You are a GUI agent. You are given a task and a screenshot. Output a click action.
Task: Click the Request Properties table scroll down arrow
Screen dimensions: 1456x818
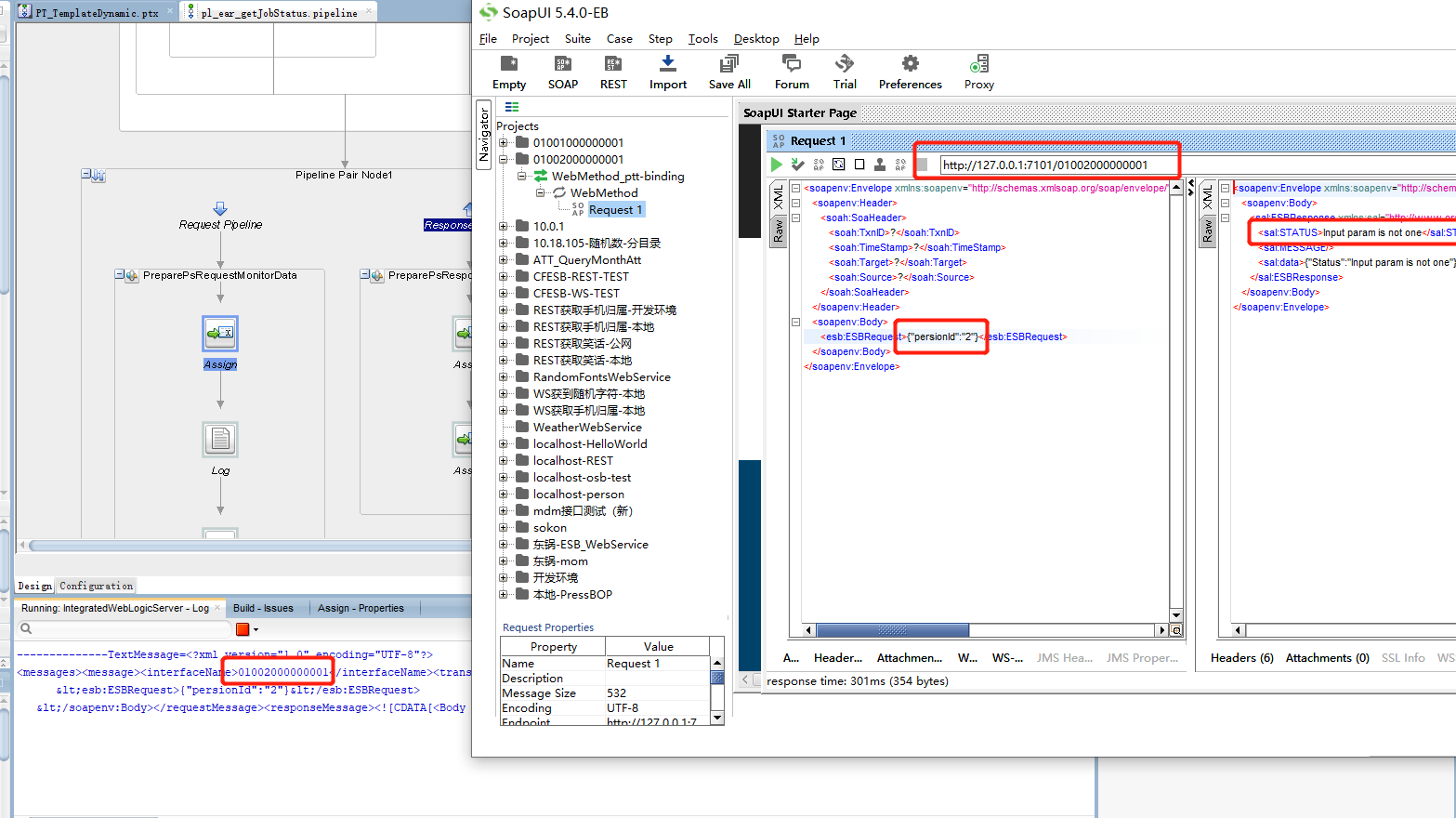pyautogui.click(x=716, y=718)
